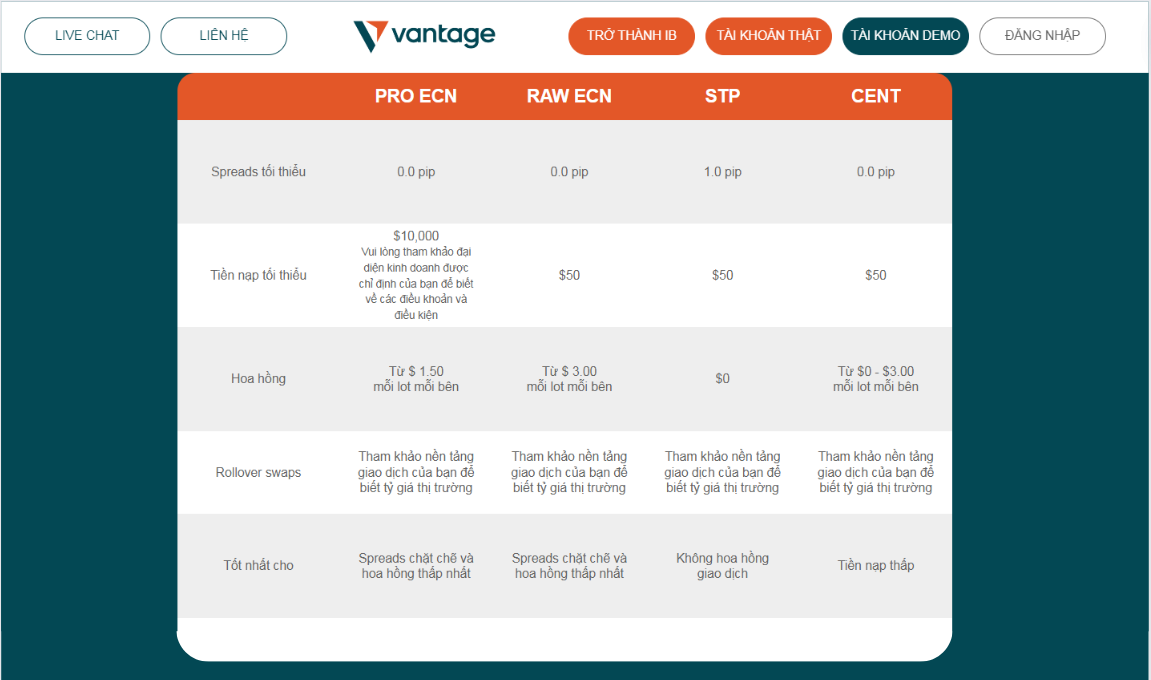
Task: Click 'Từ $0 - $3.00' commission cell
Action: pos(876,379)
